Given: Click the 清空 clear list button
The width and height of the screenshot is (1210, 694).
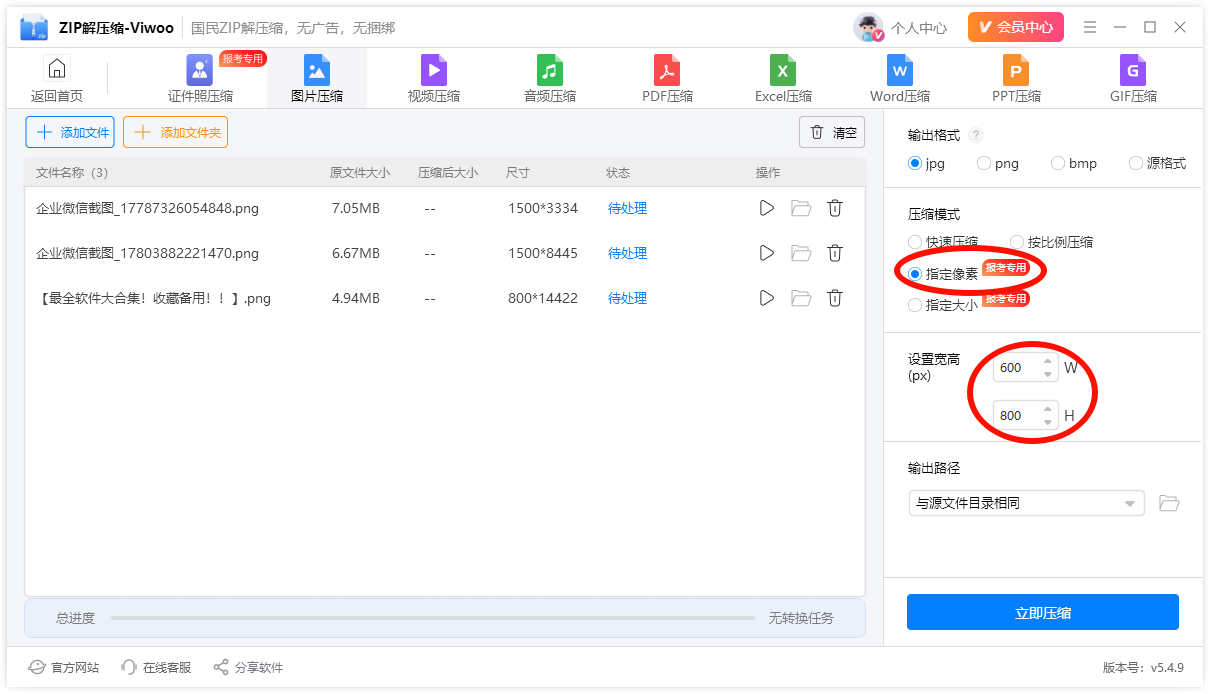Looking at the screenshot, I should point(832,132).
